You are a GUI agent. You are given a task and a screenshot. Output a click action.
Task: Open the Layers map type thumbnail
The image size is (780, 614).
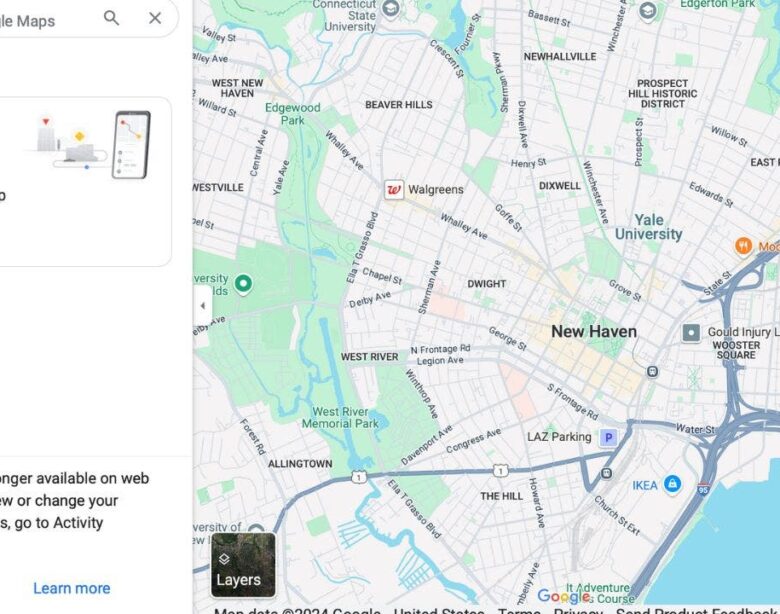(x=243, y=565)
